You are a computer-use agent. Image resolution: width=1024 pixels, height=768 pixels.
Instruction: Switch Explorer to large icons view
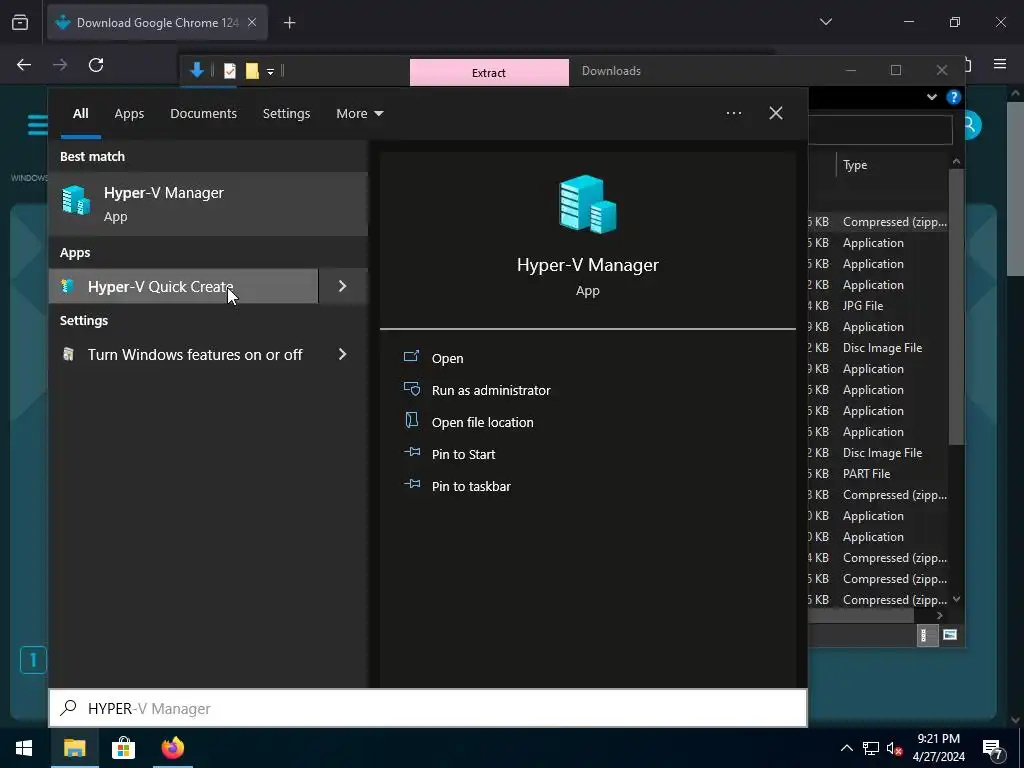pyautogui.click(x=950, y=635)
